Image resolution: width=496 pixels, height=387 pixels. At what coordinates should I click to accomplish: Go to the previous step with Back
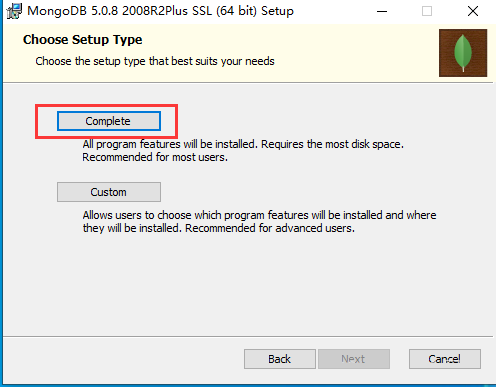(x=280, y=359)
